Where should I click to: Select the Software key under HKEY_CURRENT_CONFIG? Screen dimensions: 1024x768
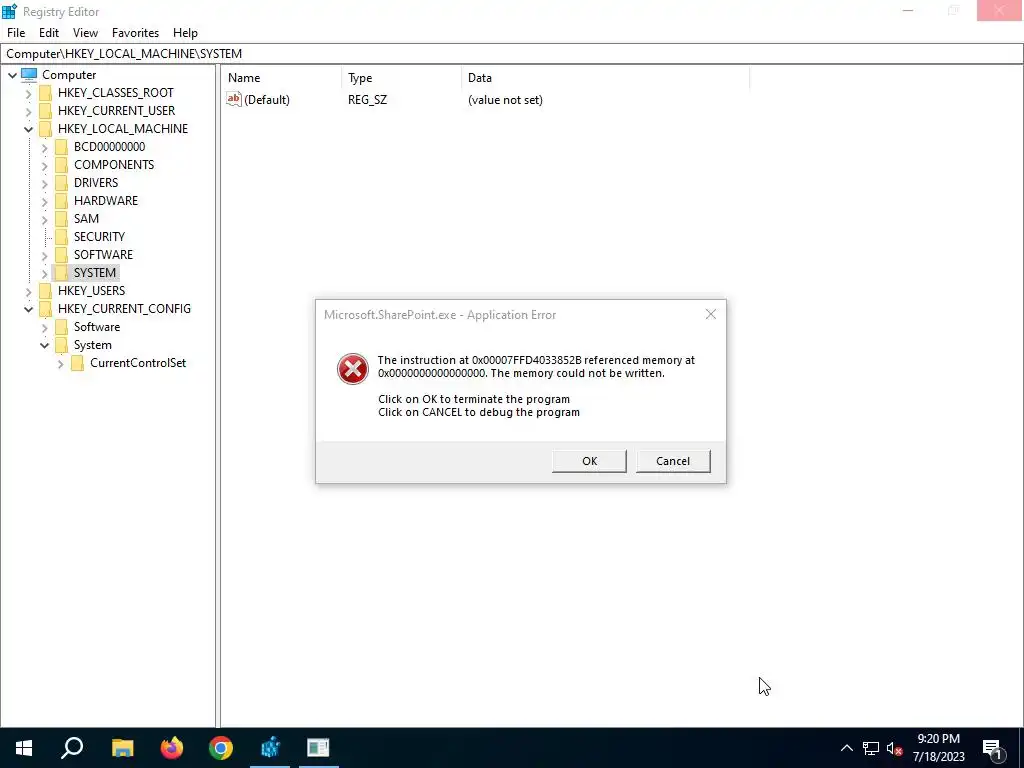click(97, 327)
